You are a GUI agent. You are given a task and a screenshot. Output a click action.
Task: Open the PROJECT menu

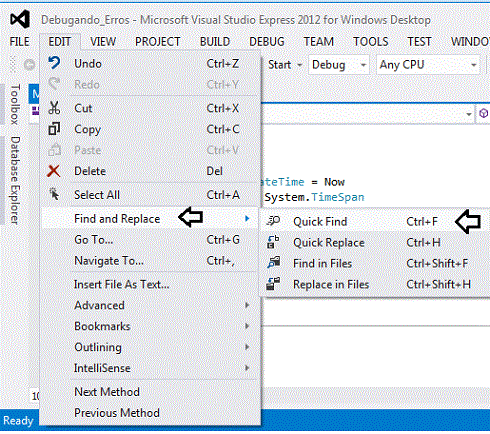(158, 42)
